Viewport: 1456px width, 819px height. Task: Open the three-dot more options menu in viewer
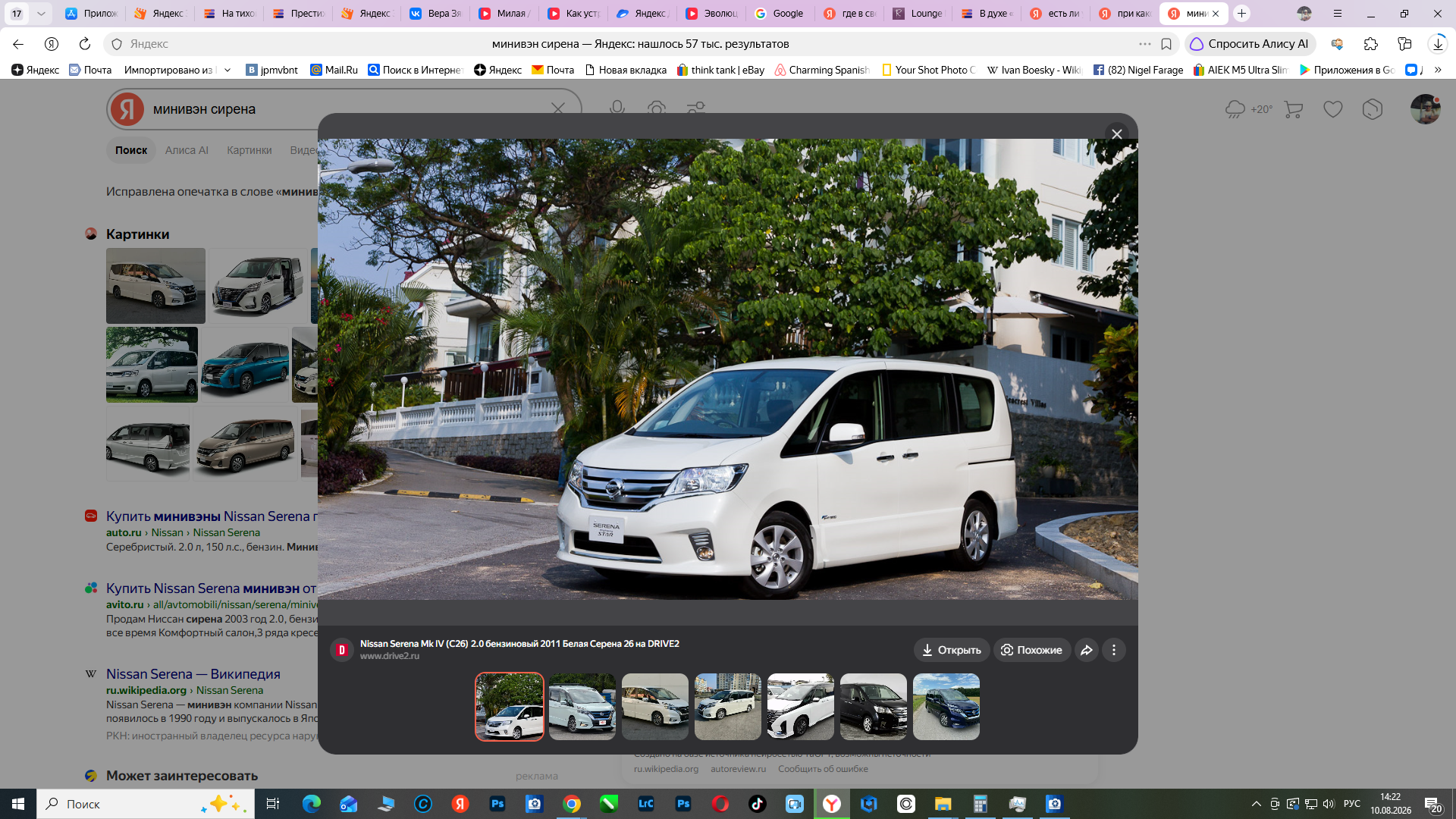pos(1113,650)
